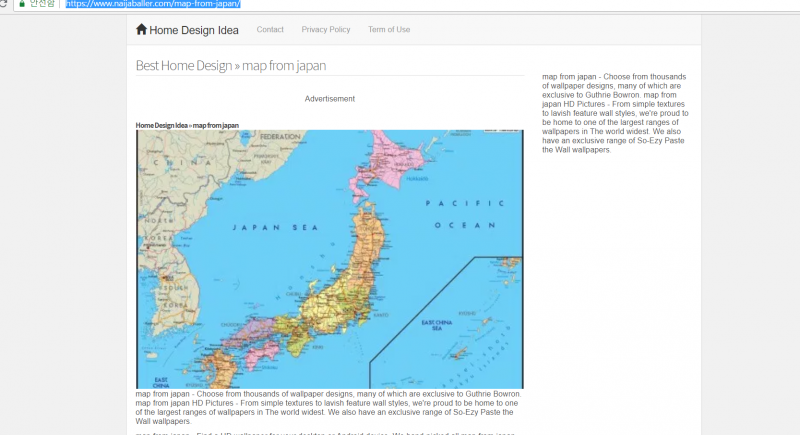Viewport: 800px width, 435px height.
Task: Go to Privacy Policy in the navbar
Action: 326,30
